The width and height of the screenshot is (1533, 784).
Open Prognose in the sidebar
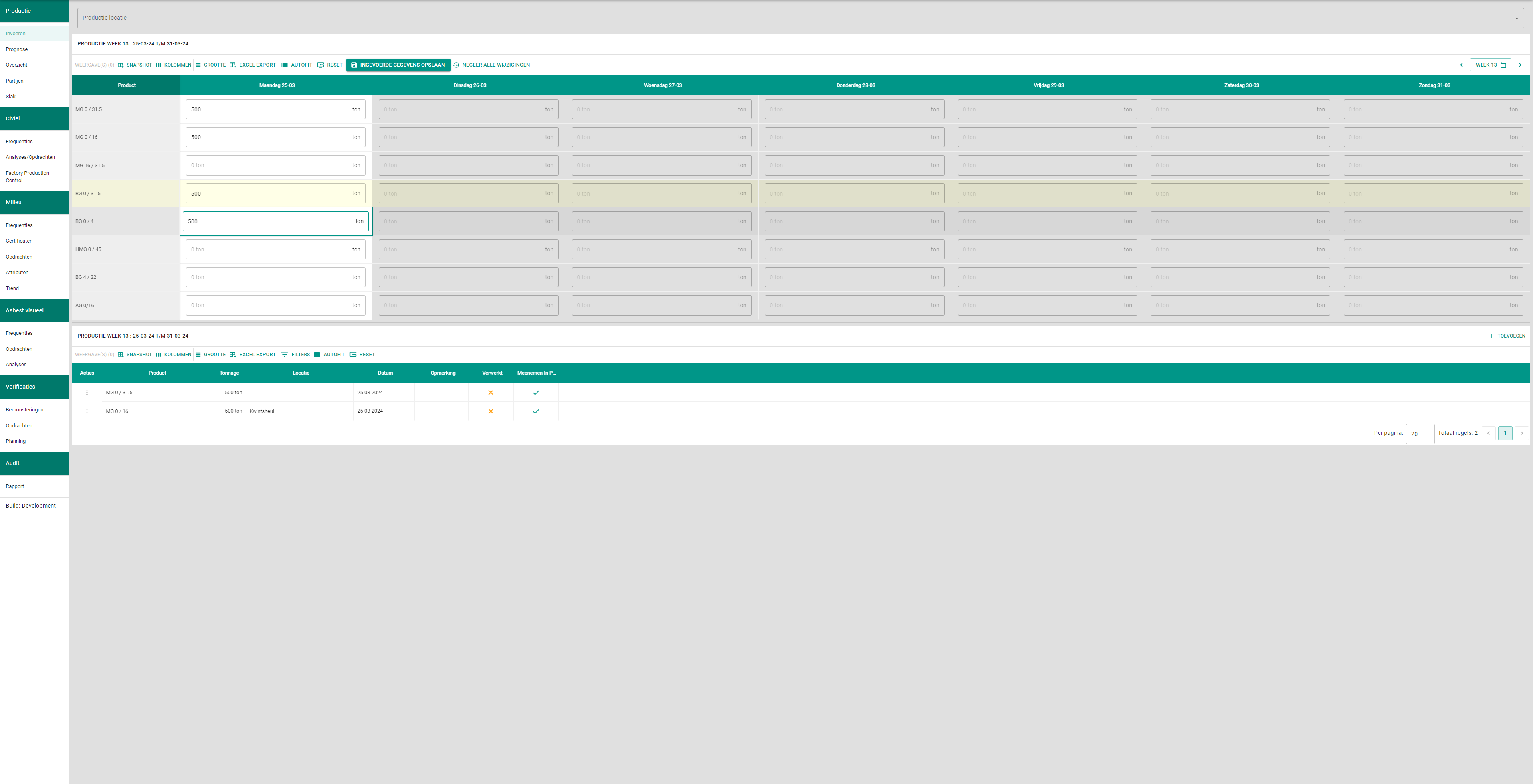tap(17, 49)
